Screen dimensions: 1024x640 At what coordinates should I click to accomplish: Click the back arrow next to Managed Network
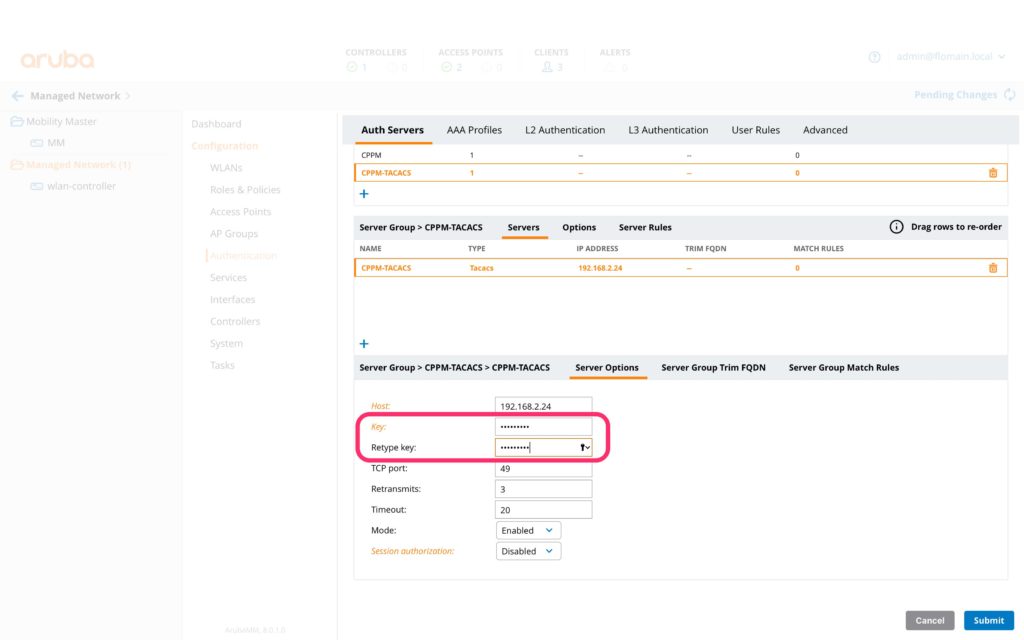pos(18,95)
